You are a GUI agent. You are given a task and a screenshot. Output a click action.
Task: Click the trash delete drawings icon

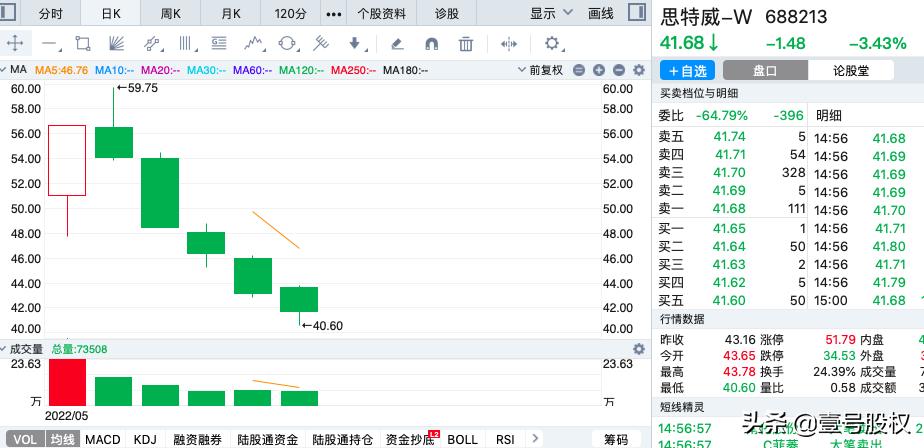point(466,44)
